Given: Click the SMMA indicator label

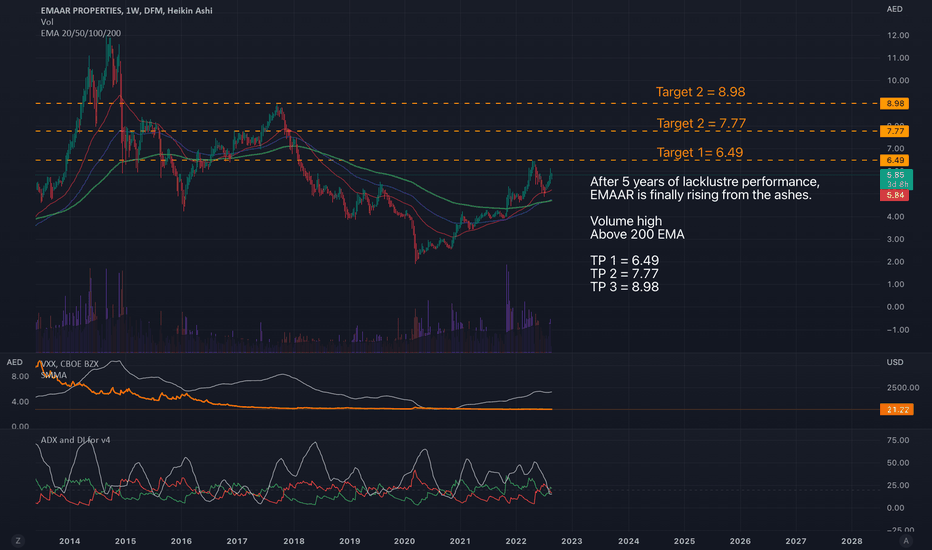Looking at the screenshot, I should pos(54,375).
